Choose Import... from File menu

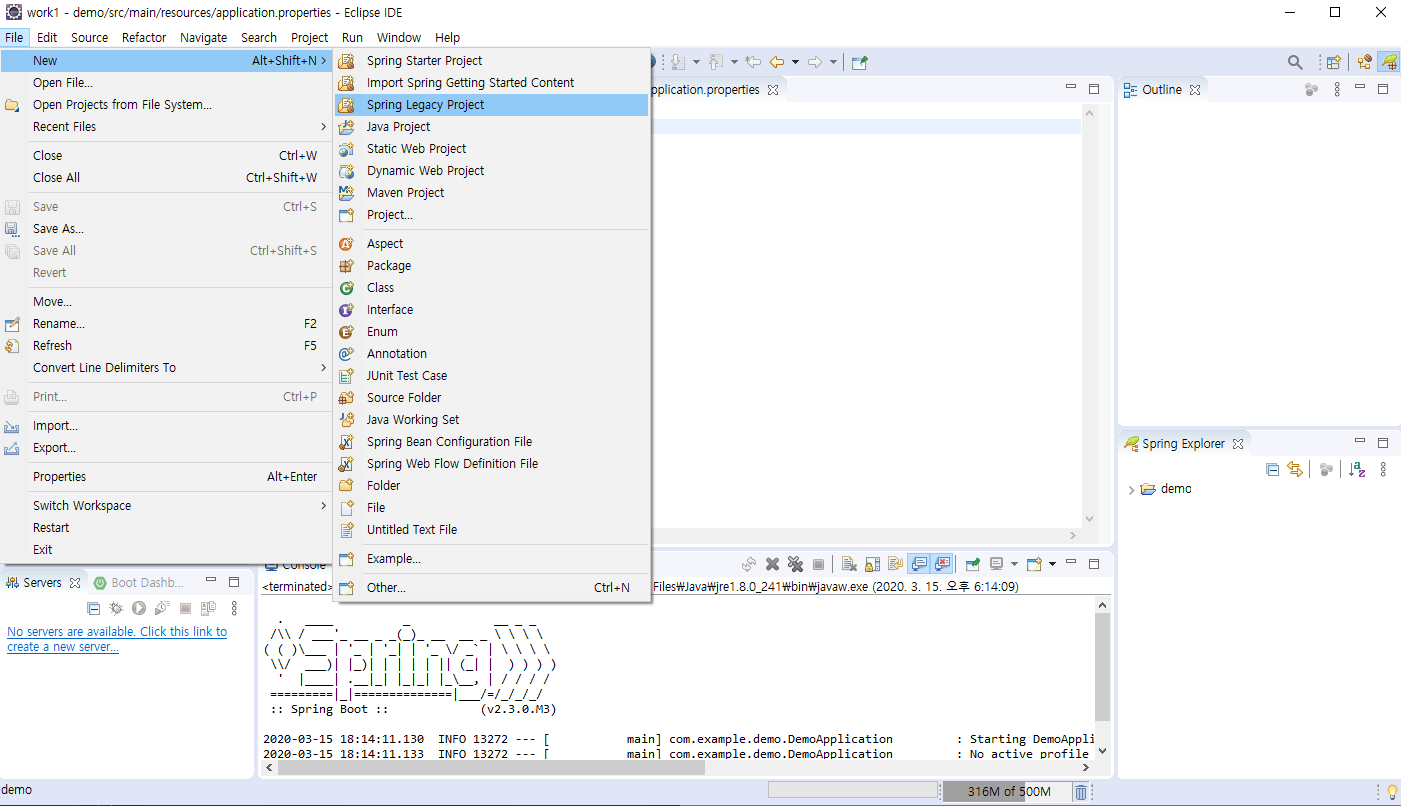click(x=166, y=426)
